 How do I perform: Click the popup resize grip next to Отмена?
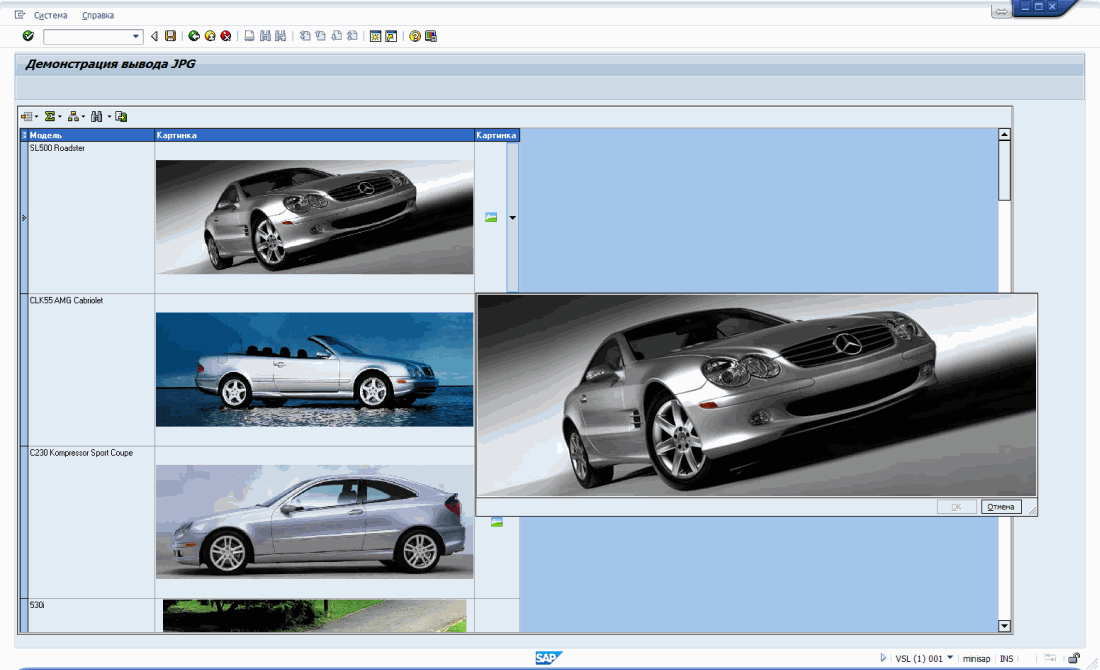pyautogui.click(x=1031, y=510)
